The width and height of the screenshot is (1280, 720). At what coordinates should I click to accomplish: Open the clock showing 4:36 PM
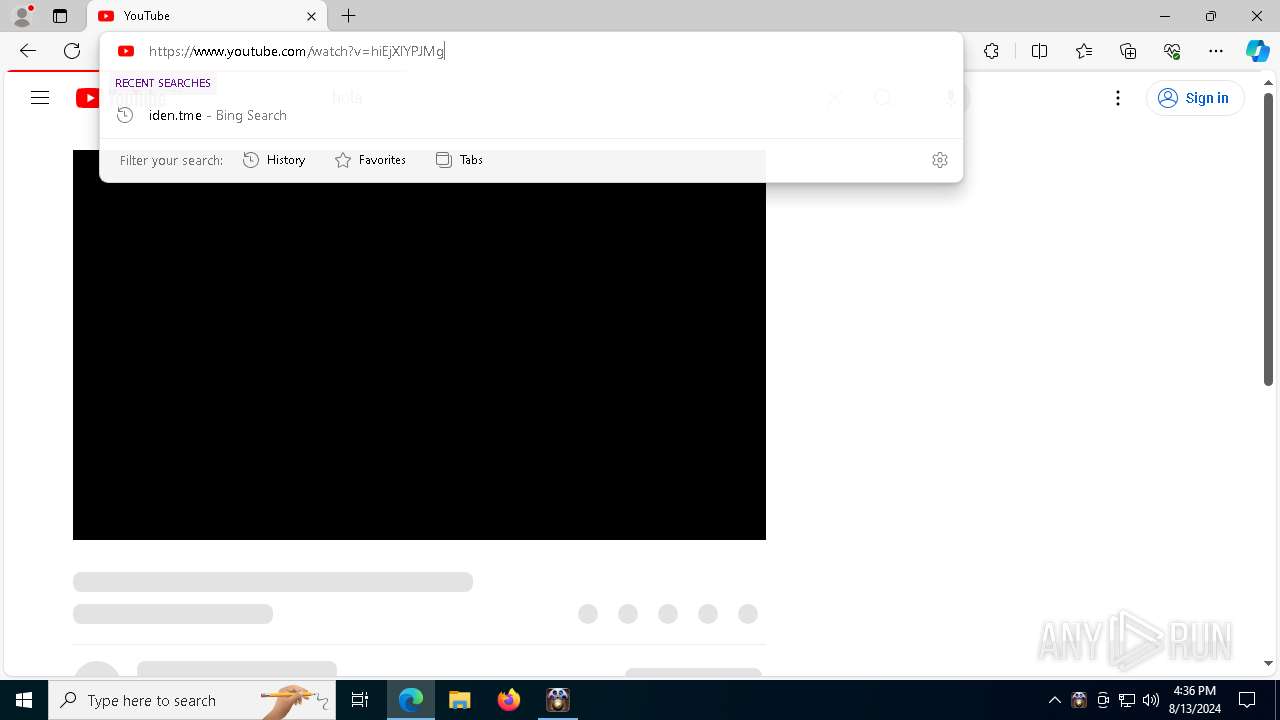pyautogui.click(x=1194, y=700)
